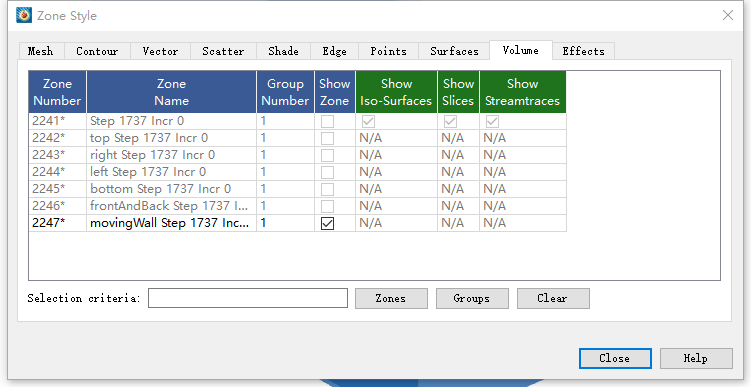751x387 pixels.
Task: Close the Zone Style dialog window
Action: (x=728, y=15)
